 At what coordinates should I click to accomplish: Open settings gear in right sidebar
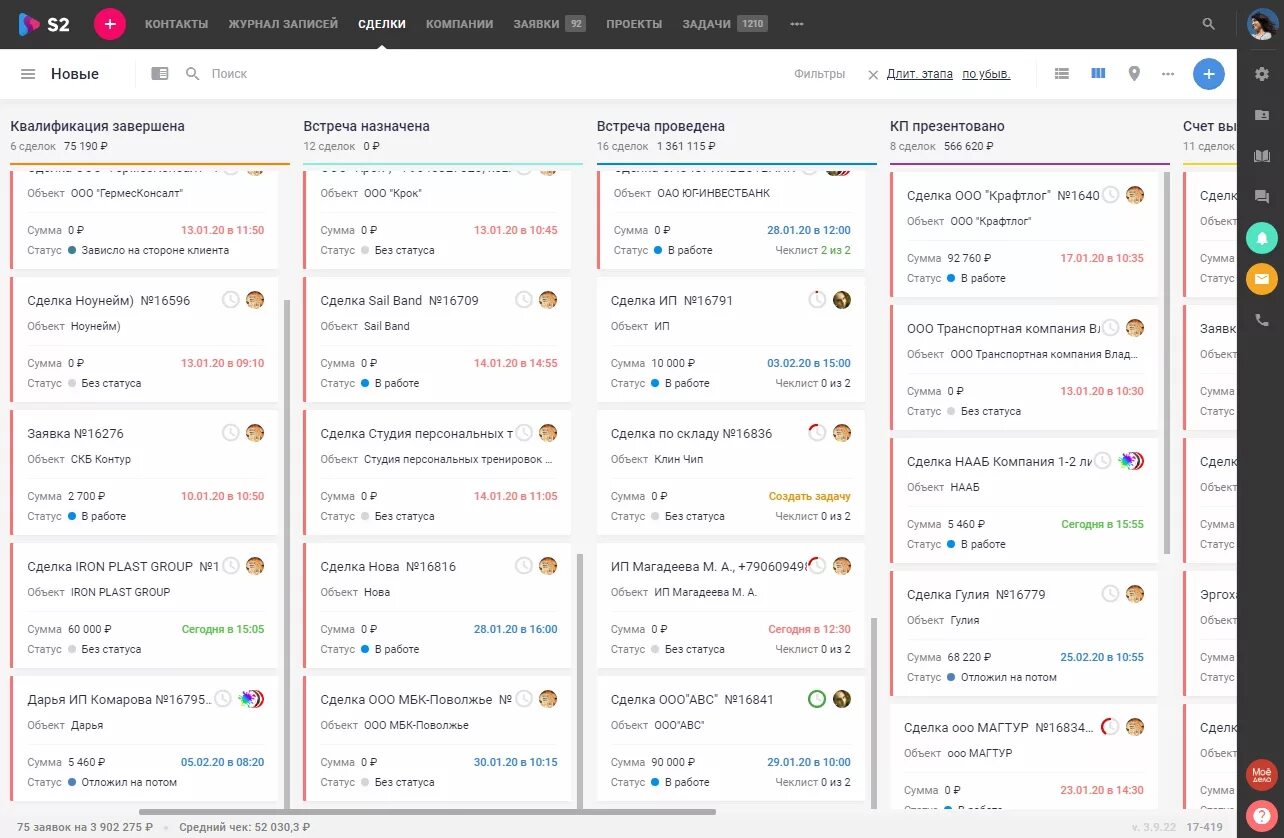pyautogui.click(x=1262, y=74)
